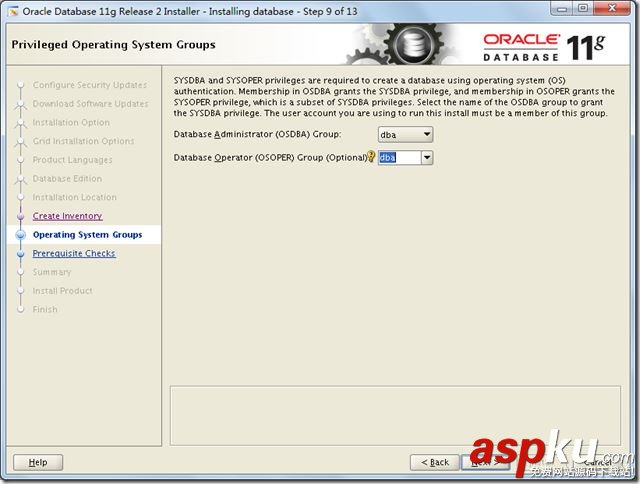This screenshot has height=484, width=640.
Task: Open the OSDBA group dropdown
Action: point(405,134)
